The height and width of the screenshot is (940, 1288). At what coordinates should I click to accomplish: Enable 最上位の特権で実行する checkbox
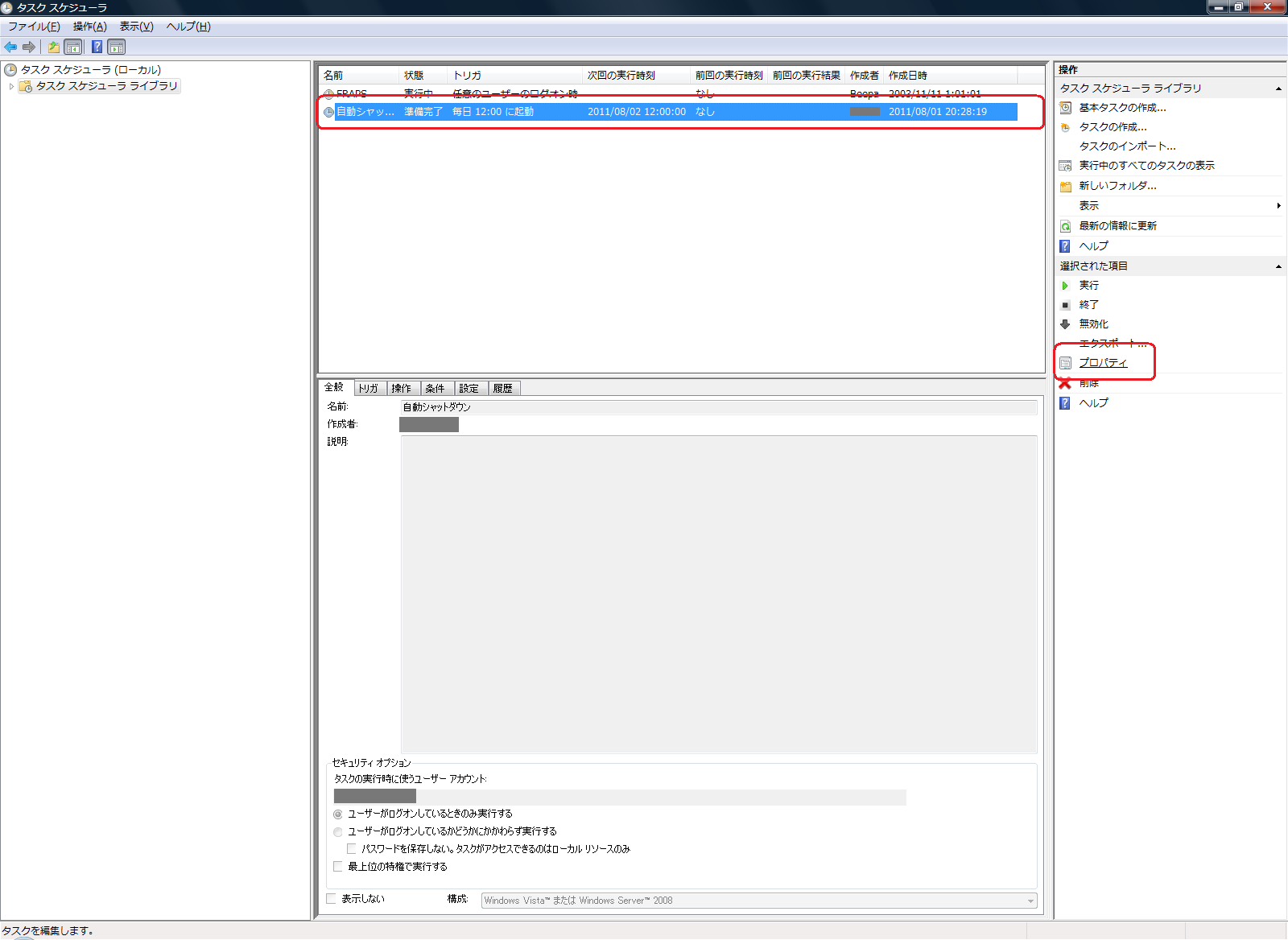click(x=338, y=867)
